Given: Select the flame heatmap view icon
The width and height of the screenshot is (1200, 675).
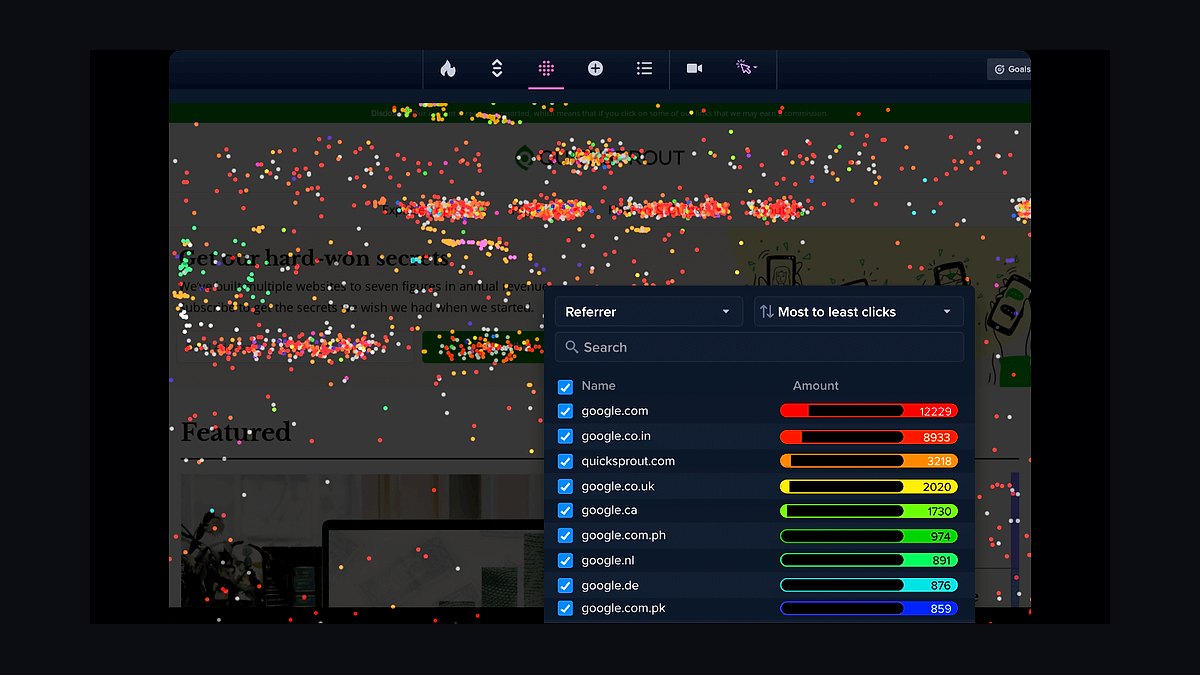Looking at the screenshot, I should pos(448,68).
